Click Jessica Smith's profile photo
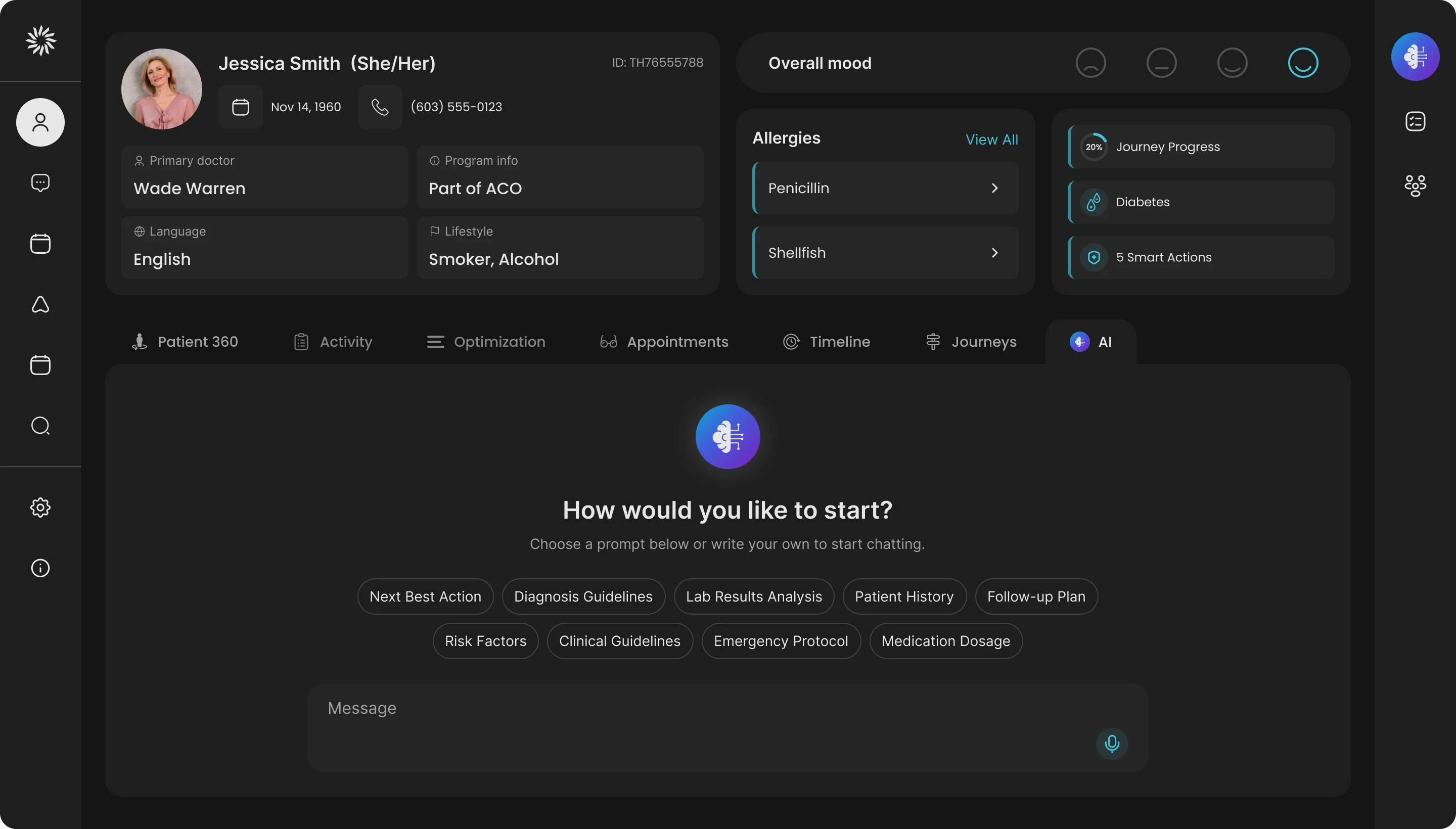This screenshot has width=1456, height=829. tap(162, 89)
